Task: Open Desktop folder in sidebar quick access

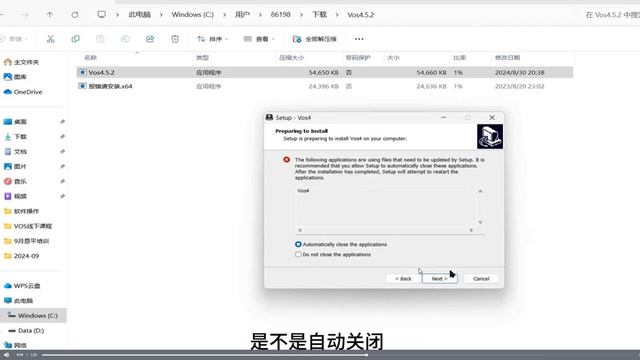Action: pos(15,122)
